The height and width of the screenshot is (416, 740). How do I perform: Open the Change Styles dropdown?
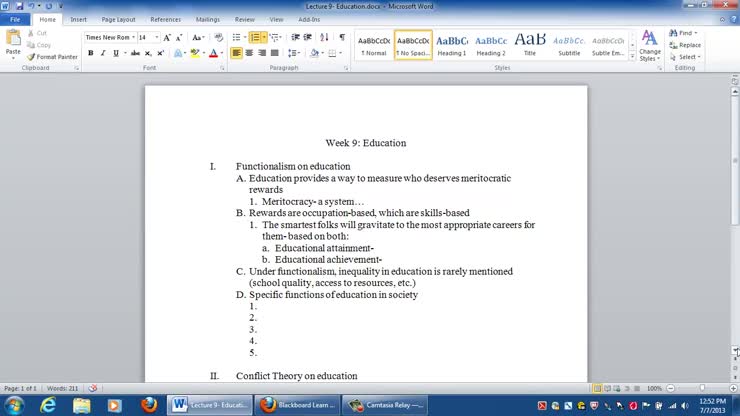(x=649, y=46)
